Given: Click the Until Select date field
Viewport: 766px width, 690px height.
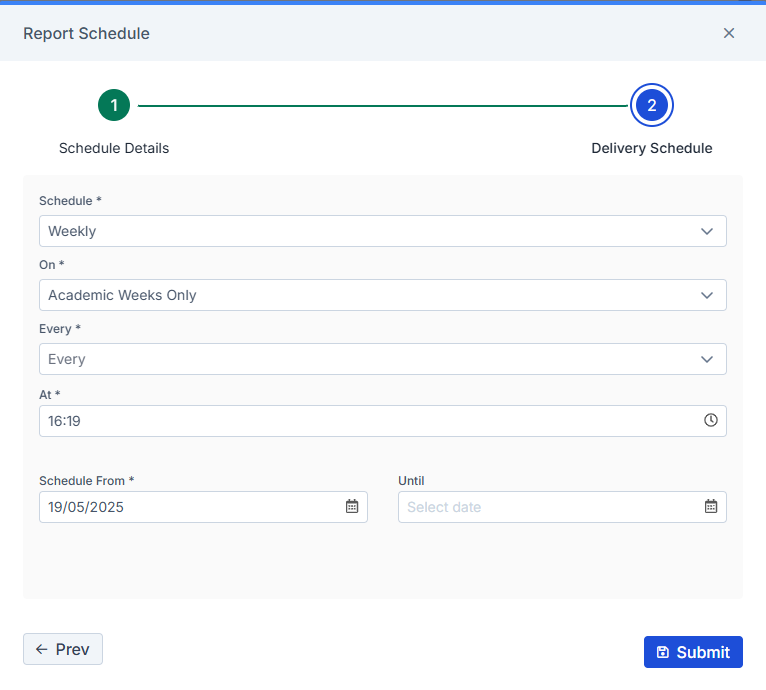Looking at the screenshot, I should (562, 507).
